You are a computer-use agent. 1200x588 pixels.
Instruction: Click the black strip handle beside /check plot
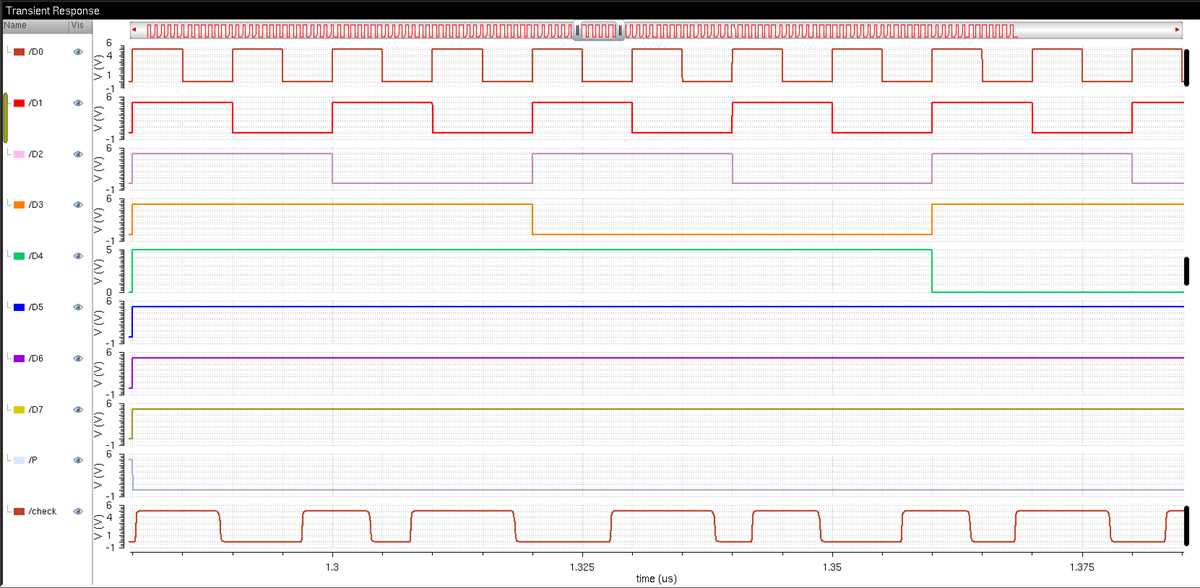pos(1186,526)
